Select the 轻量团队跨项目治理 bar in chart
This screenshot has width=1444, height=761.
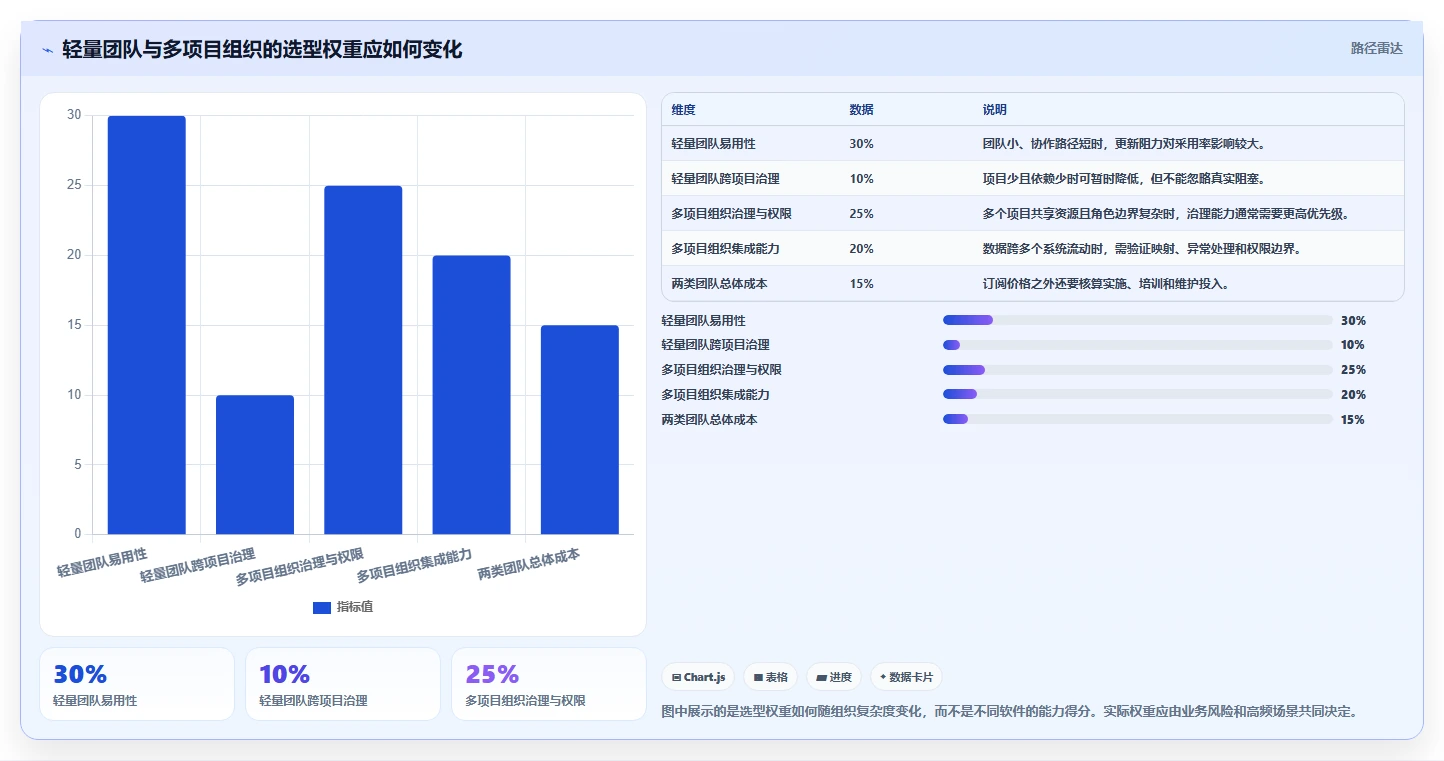255,465
